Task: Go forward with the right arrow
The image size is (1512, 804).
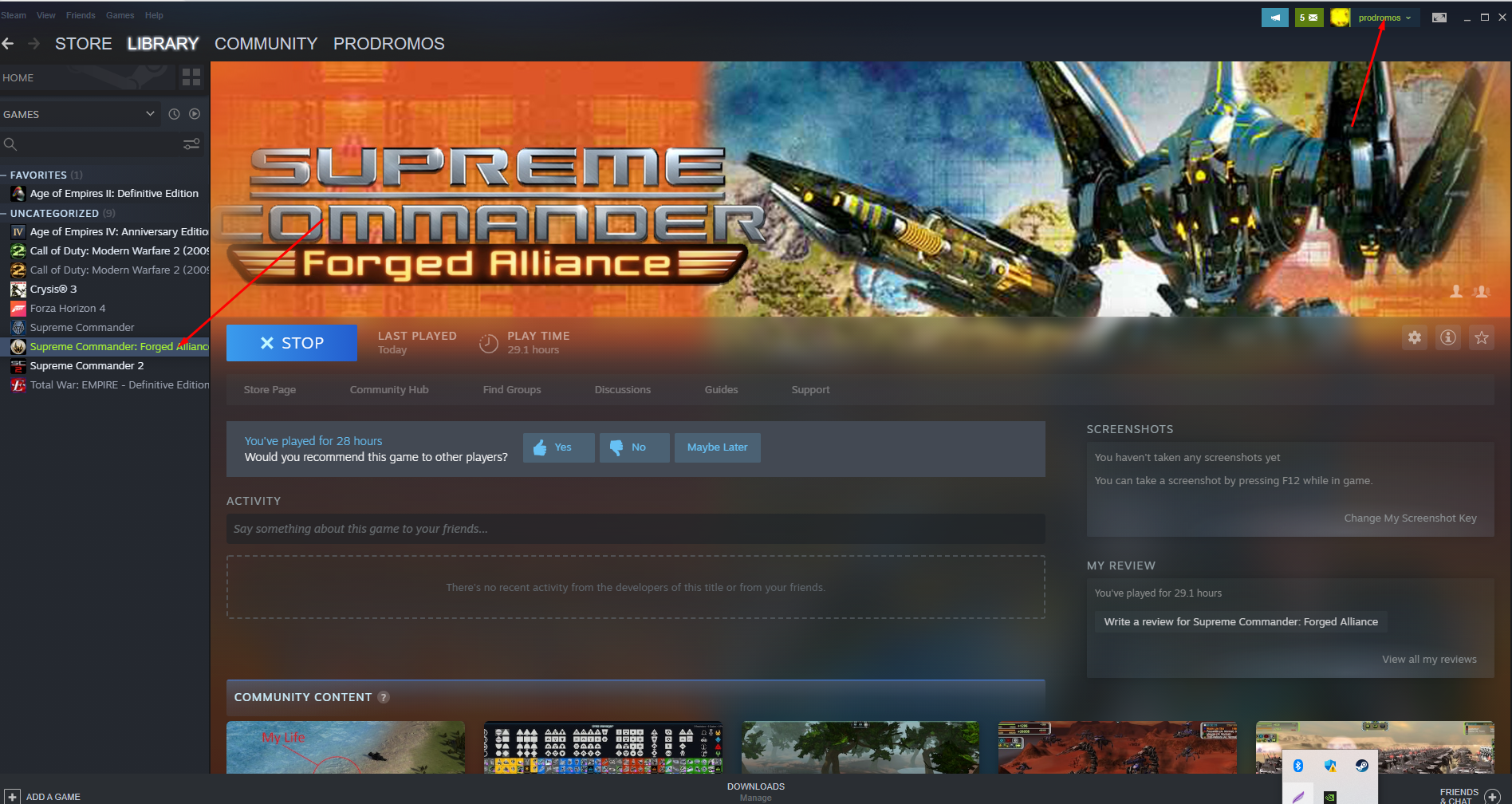Action: tap(33, 44)
